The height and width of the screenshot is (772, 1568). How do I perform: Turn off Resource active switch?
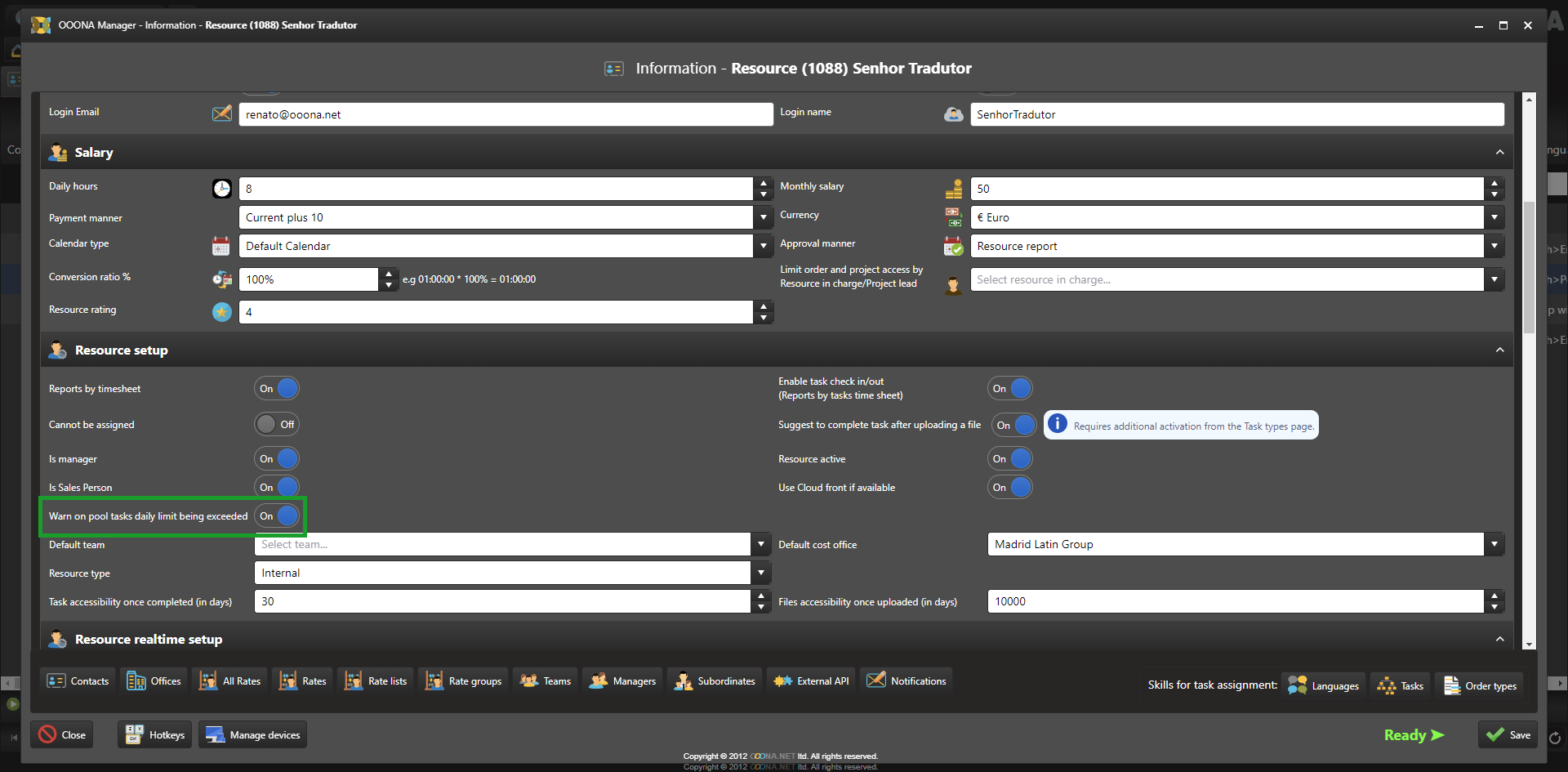point(1010,459)
